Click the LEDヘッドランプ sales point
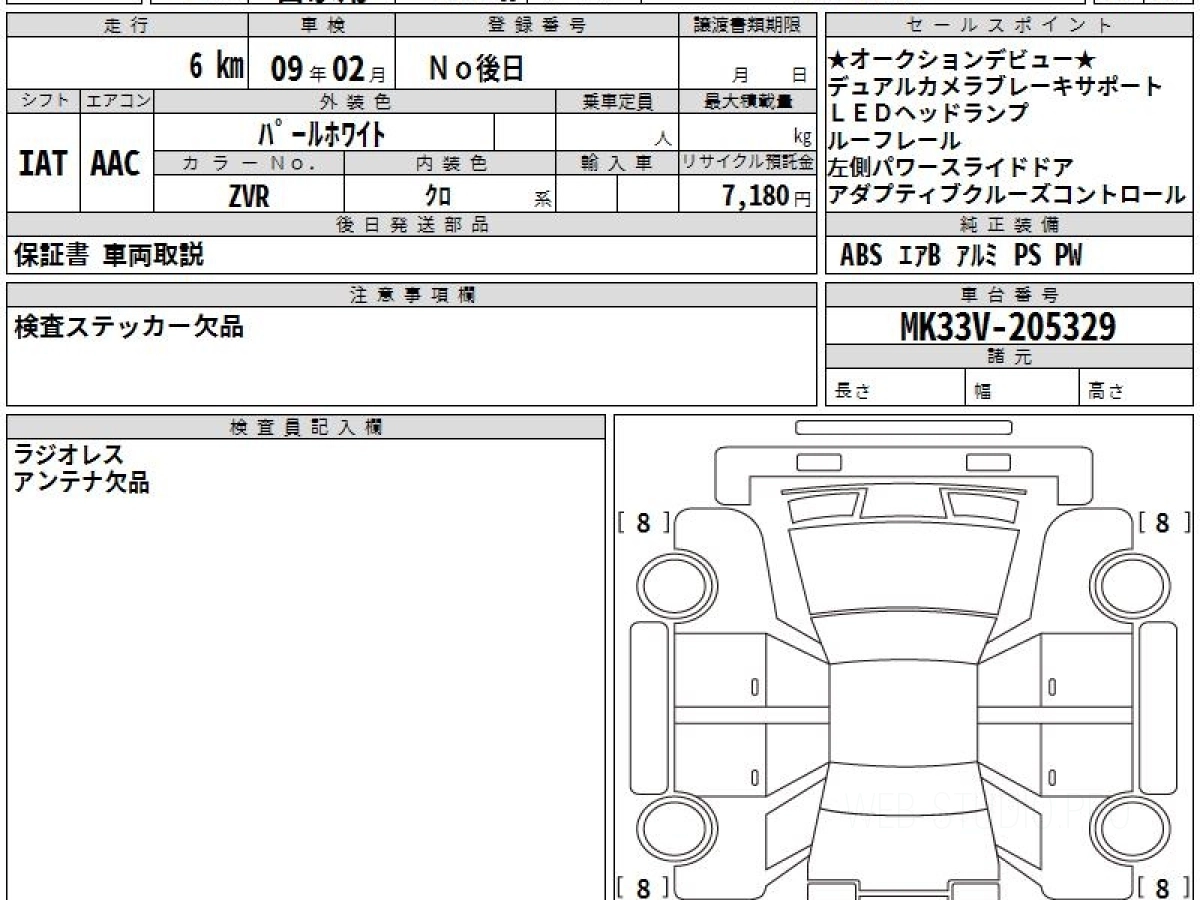 [928, 114]
